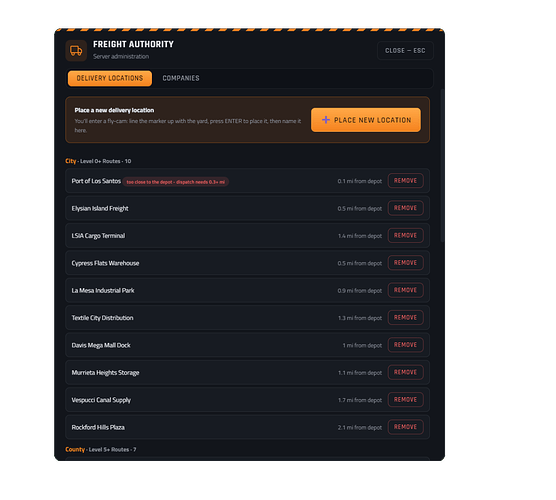Viewport: 556px width, 500px height.
Task: Click '2.1 mi from depot' distance text
Action: click(360, 428)
